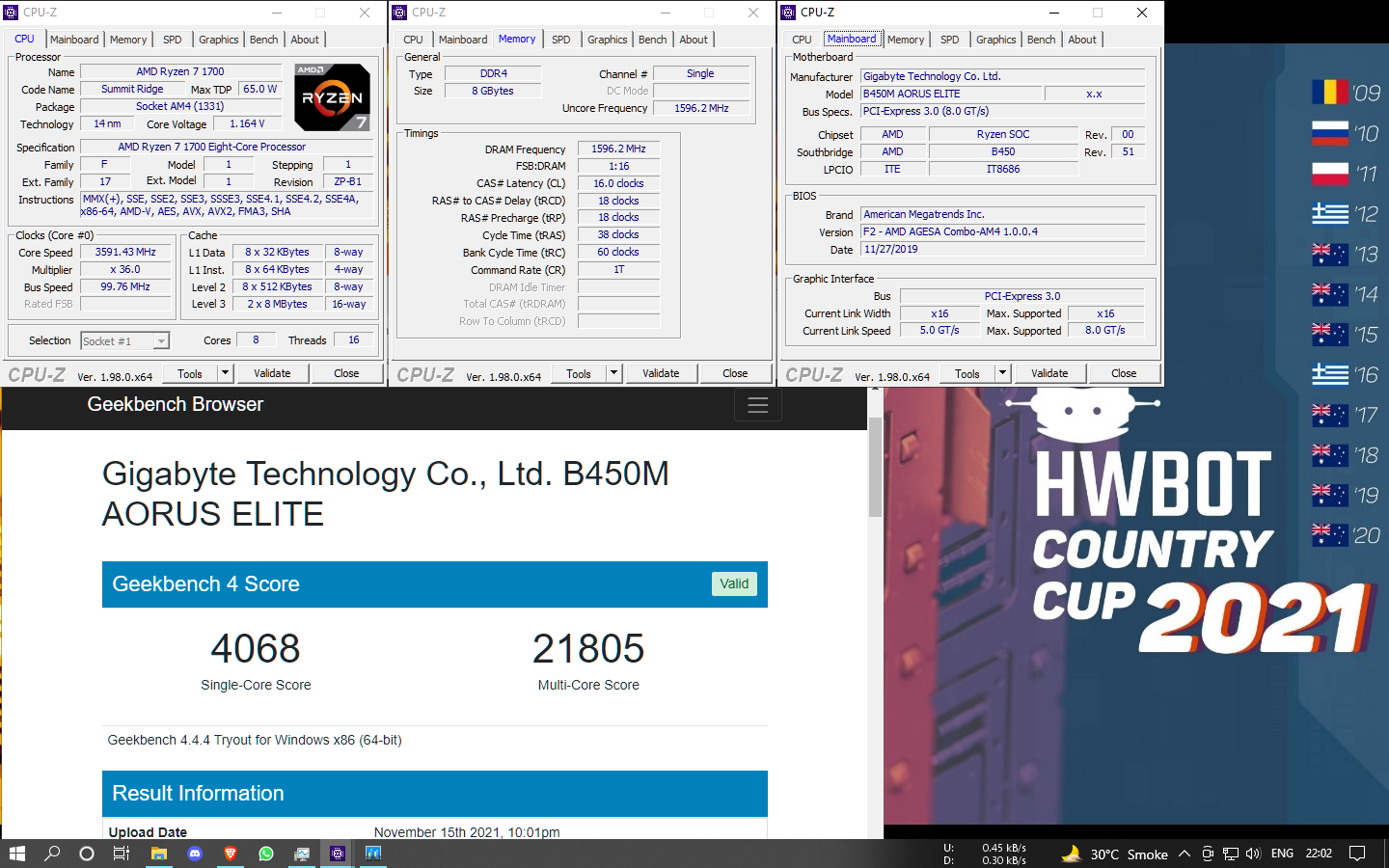Open the volume speaker tray icon
The image size is (1389, 868).
[x=1253, y=854]
